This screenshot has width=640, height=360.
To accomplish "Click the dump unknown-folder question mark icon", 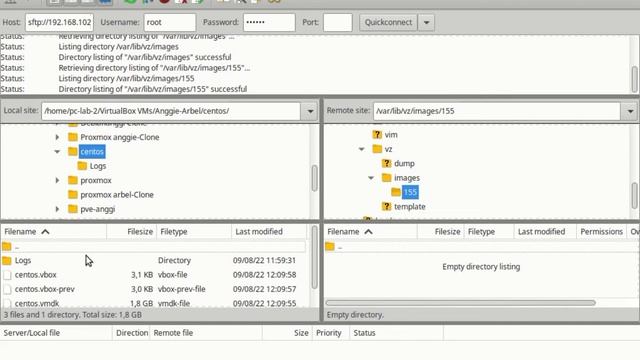I will 386,163.
